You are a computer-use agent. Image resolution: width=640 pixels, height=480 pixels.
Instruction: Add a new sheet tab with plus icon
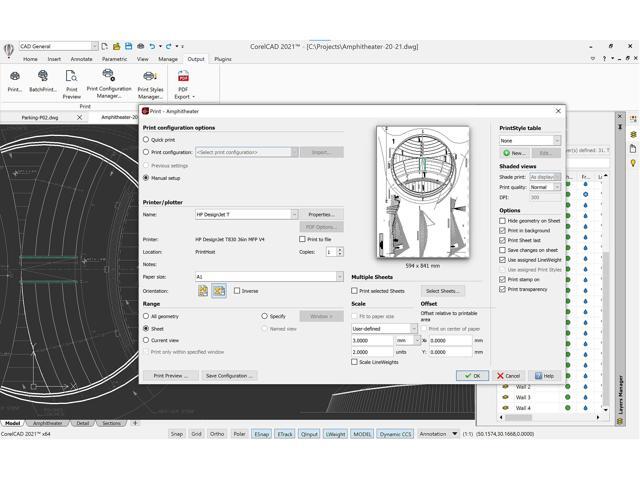[135, 423]
